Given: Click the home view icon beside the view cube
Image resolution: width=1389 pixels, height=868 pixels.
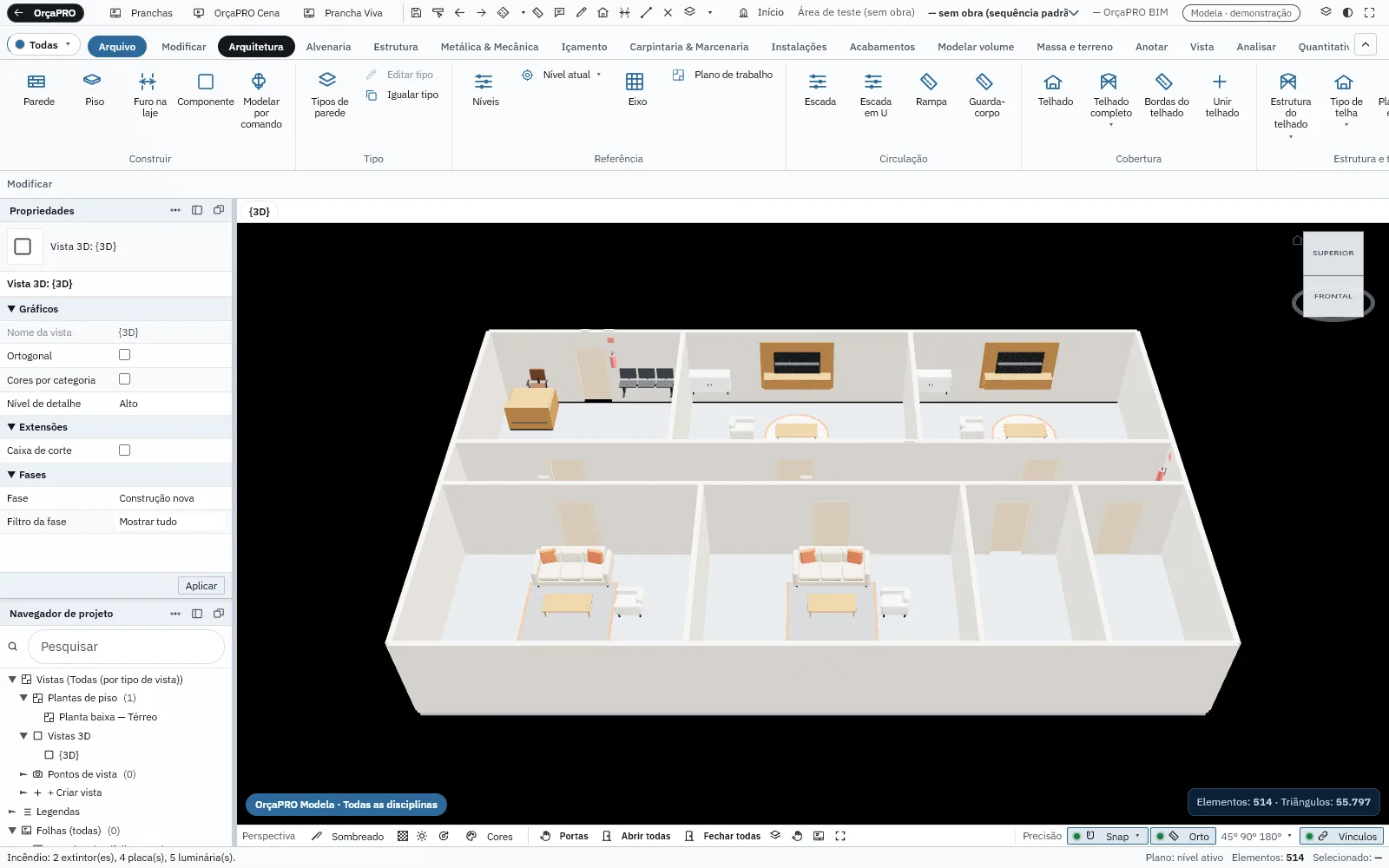Looking at the screenshot, I should (1297, 240).
